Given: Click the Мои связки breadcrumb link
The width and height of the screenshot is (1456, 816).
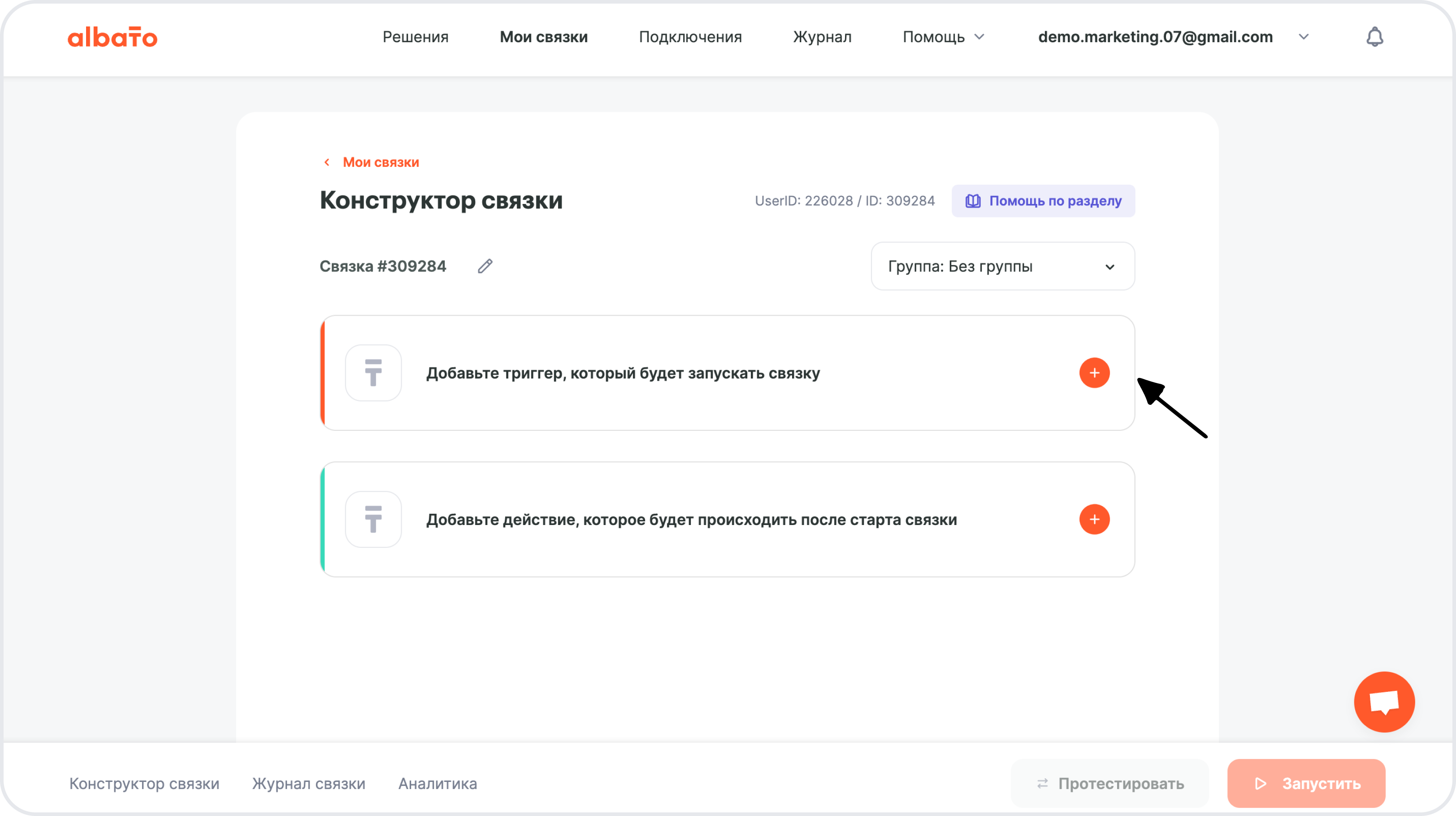Looking at the screenshot, I should [381, 162].
